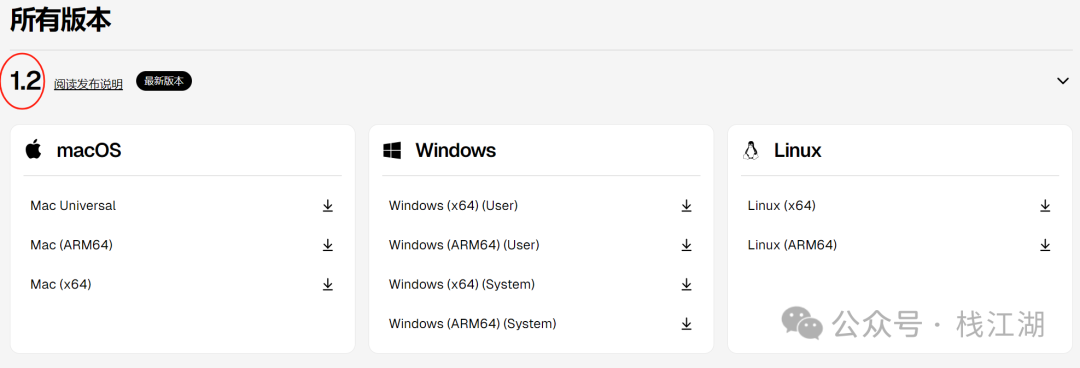Click the Windows logo icon
The height and width of the screenshot is (368, 1080).
[392, 150]
